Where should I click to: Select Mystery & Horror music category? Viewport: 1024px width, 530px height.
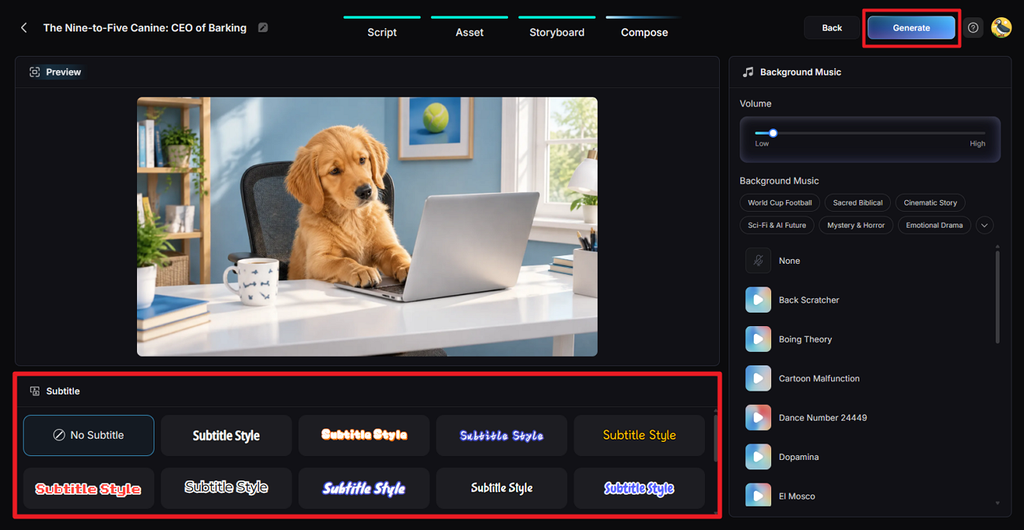[x=856, y=225]
